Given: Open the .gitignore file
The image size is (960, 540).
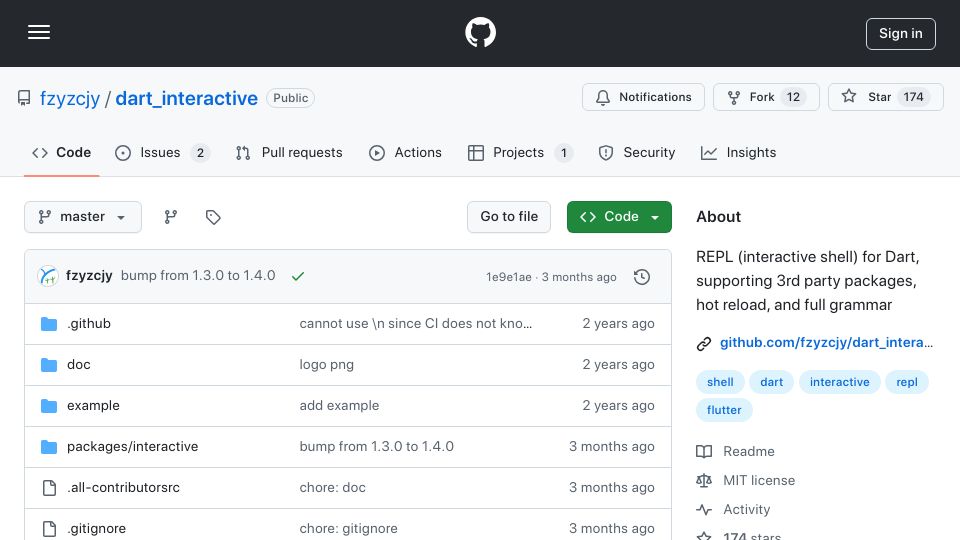Looking at the screenshot, I should click(x=96, y=528).
